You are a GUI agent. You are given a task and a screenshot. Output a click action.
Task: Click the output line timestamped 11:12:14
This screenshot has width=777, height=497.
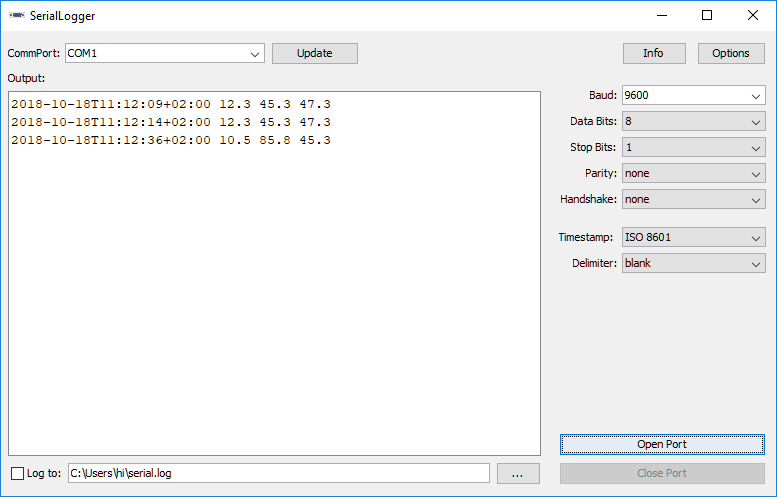(x=171, y=122)
